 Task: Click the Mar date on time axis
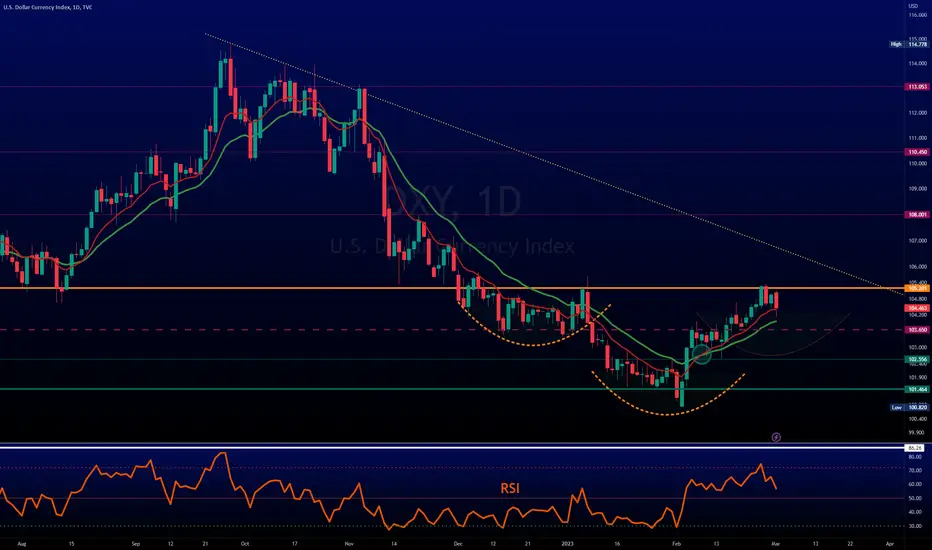(776, 543)
